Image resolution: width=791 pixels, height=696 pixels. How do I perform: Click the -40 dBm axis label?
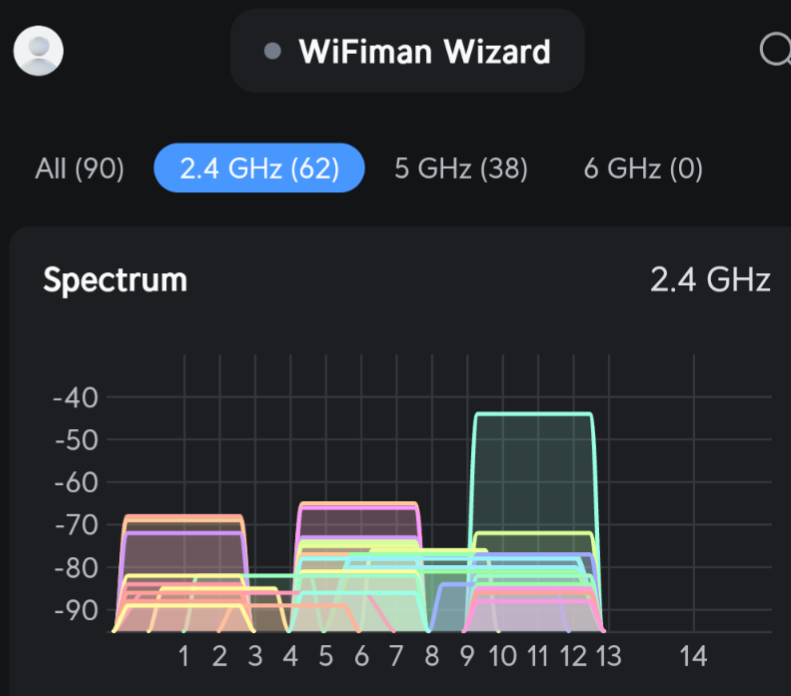click(x=74, y=398)
